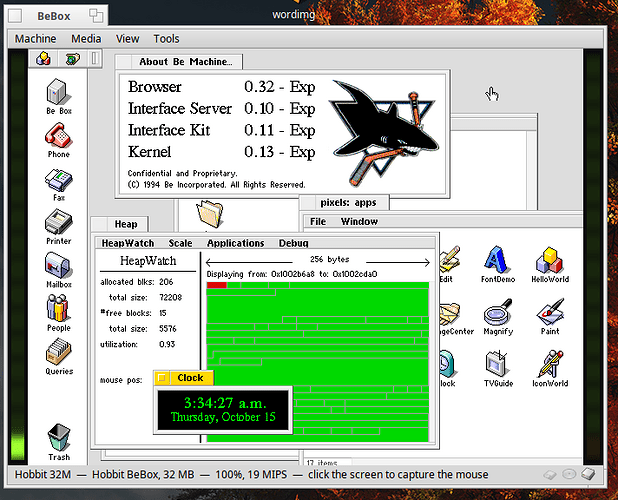Click the Kernel 0.13 version line
Viewport: 618px width, 500px height.
(x=221, y=152)
